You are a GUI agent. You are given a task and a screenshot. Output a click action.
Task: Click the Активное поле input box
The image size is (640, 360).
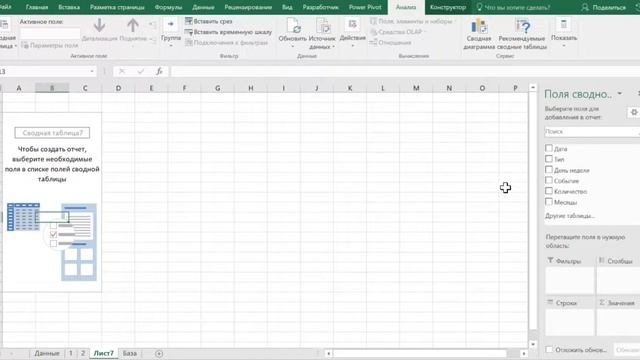[x=50, y=33]
